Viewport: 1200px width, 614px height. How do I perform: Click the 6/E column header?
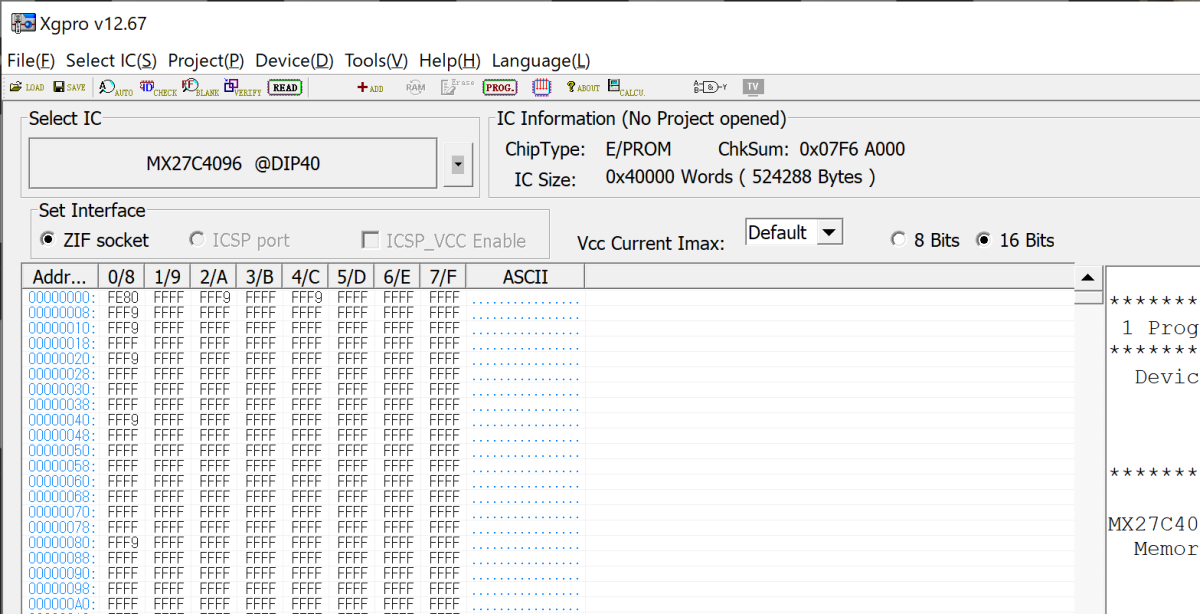coord(398,276)
